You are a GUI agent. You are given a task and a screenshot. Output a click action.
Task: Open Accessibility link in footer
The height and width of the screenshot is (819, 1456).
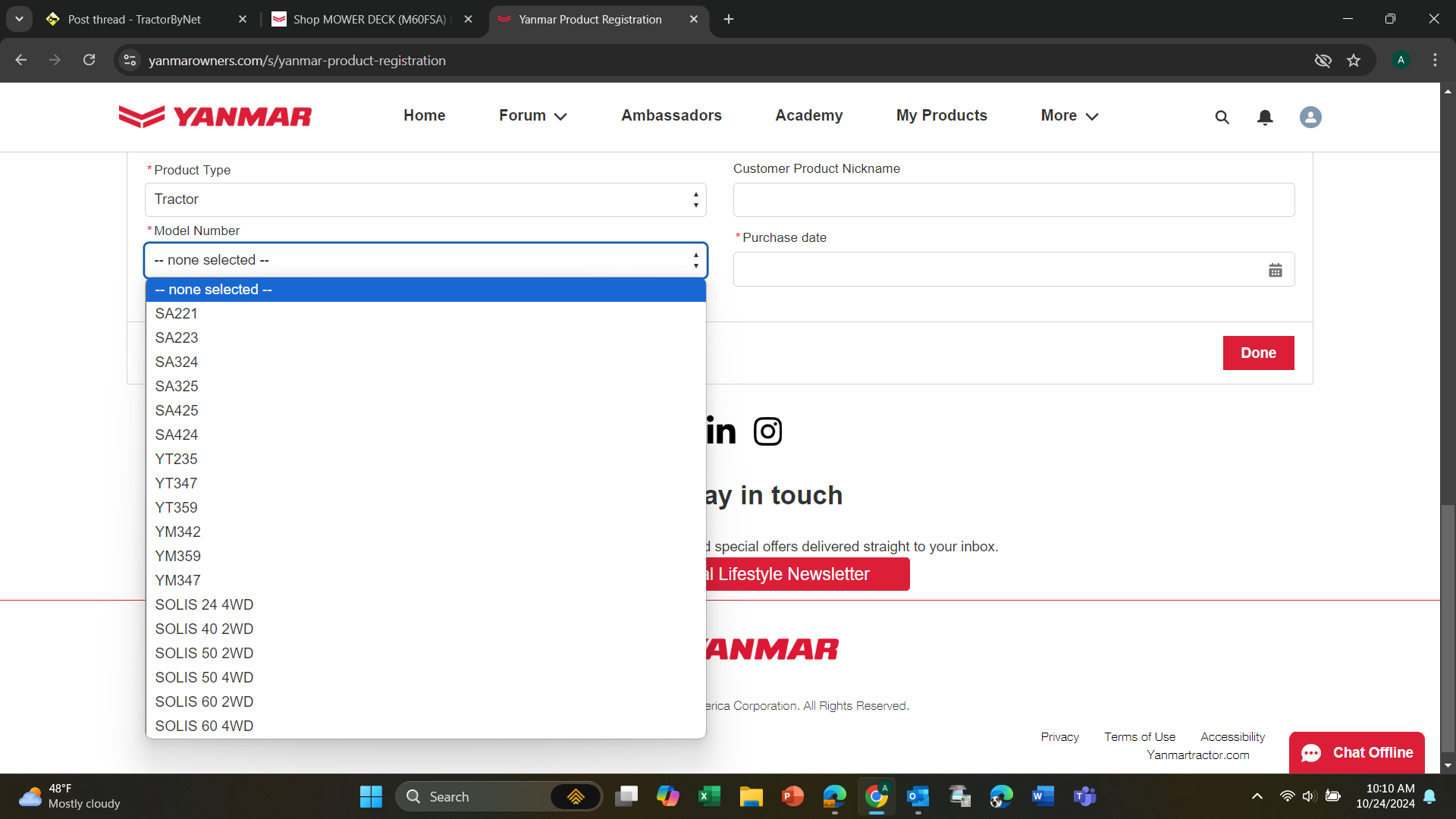pos(1232,736)
